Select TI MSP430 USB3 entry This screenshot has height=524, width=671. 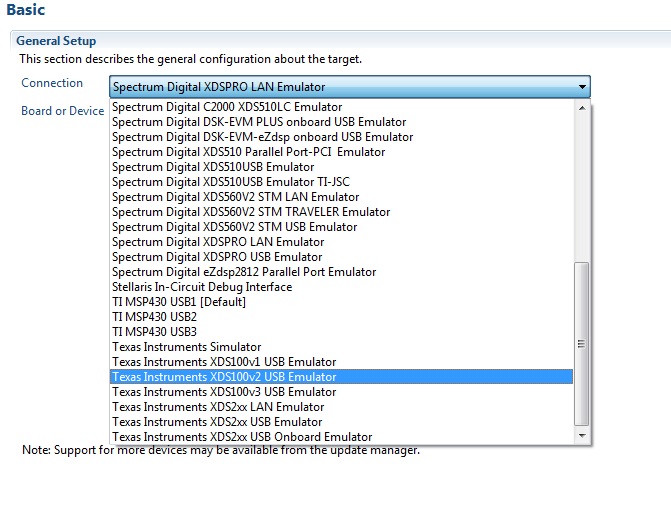(341, 332)
